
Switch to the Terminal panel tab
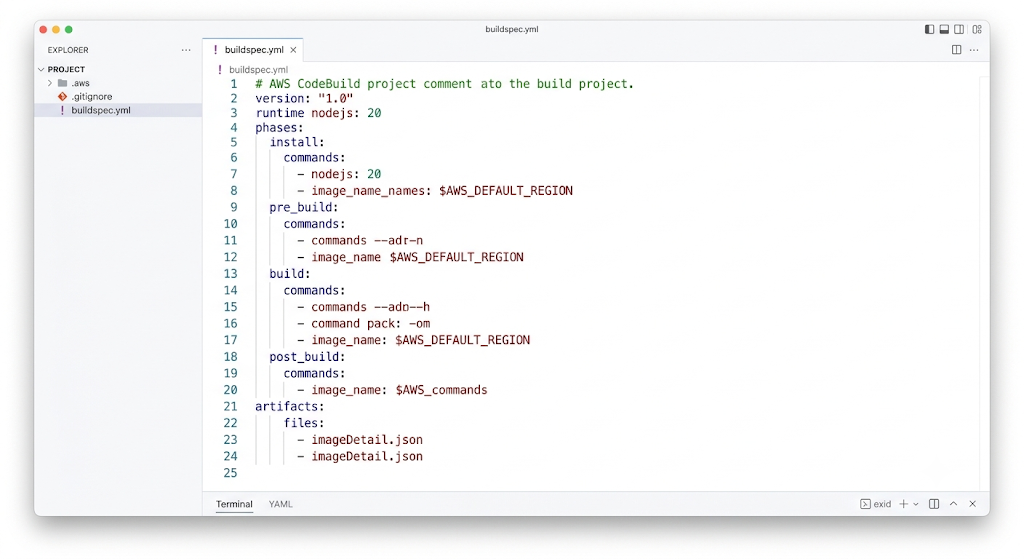(234, 504)
